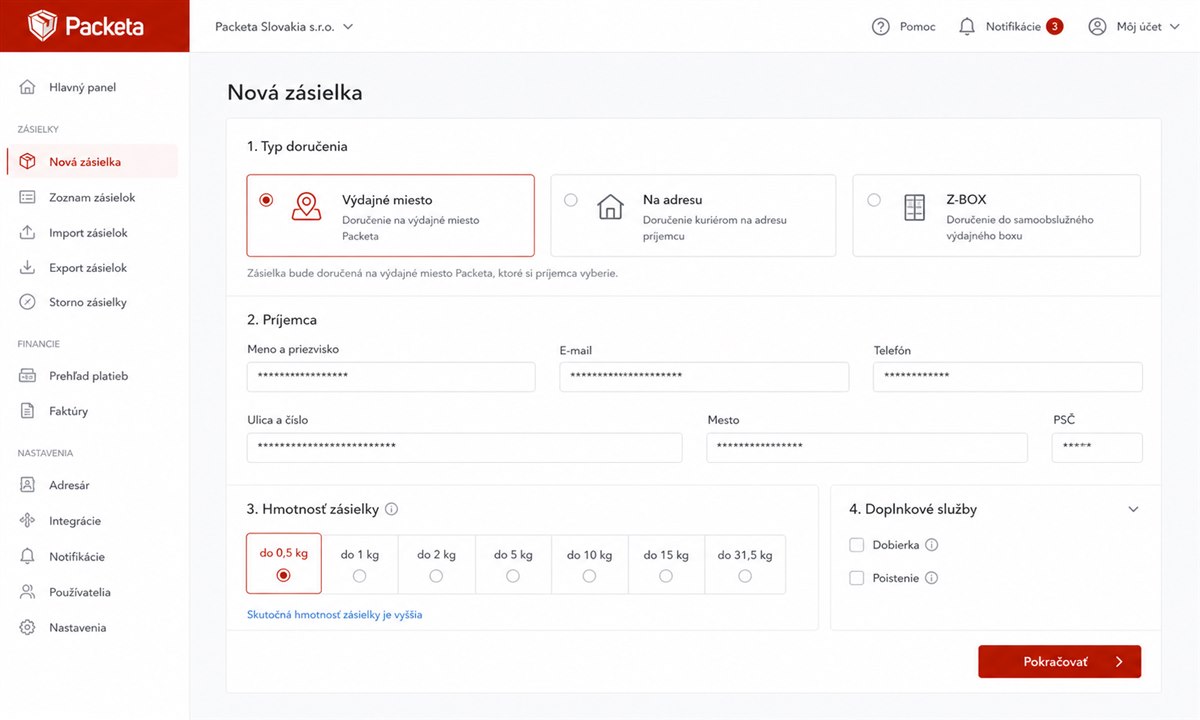Click the Používatelia people icon

pyautogui.click(x=28, y=592)
